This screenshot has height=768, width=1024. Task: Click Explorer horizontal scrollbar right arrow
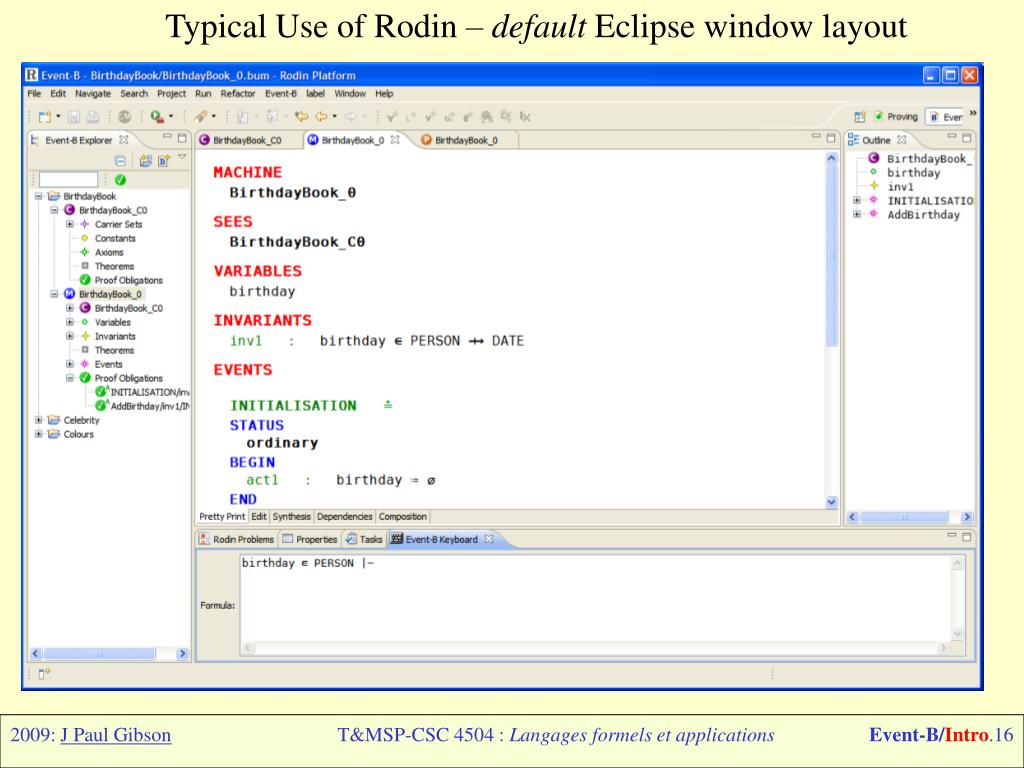pyautogui.click(x=182, y=653)
